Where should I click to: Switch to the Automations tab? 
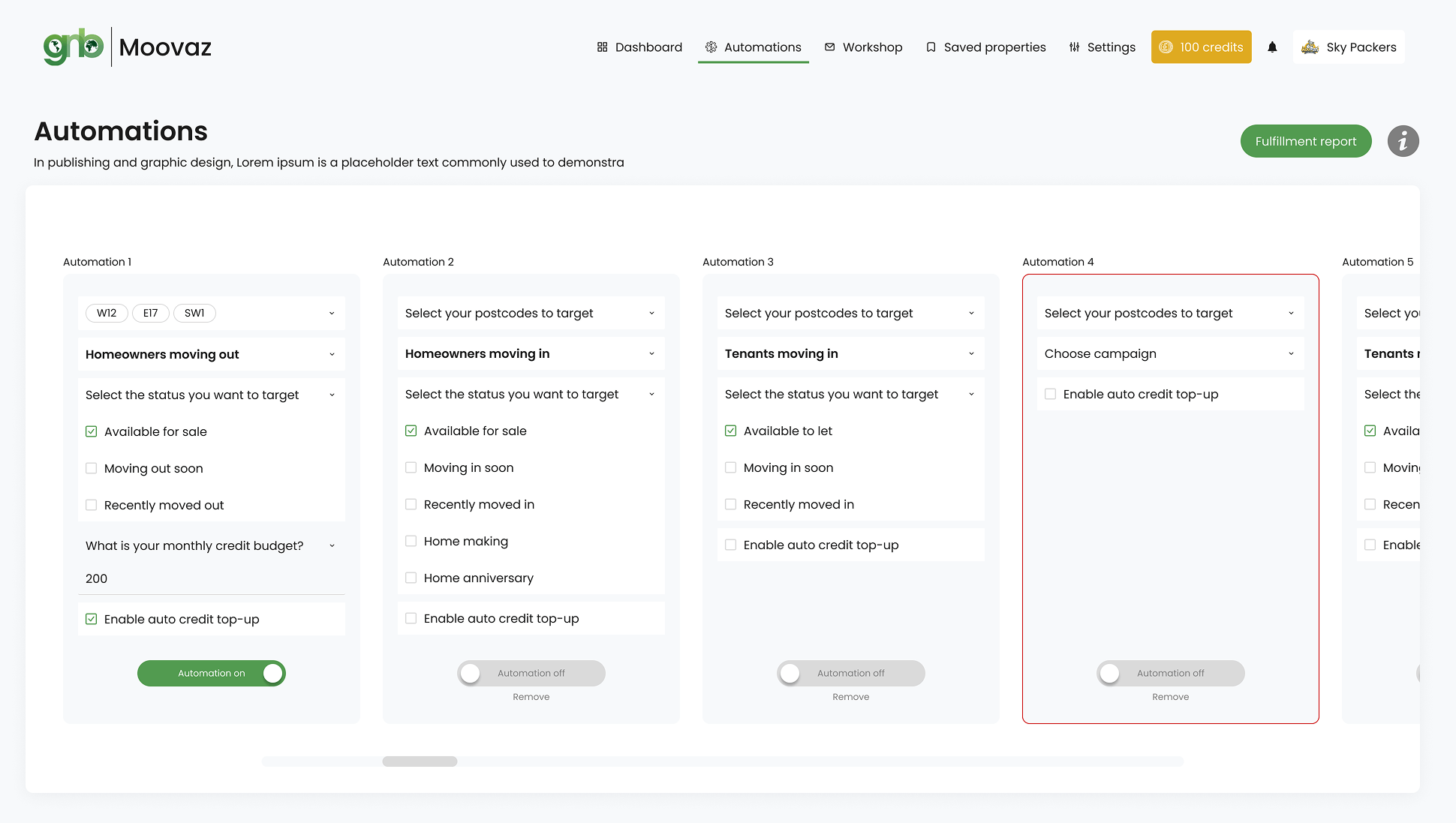pos(754,47)
